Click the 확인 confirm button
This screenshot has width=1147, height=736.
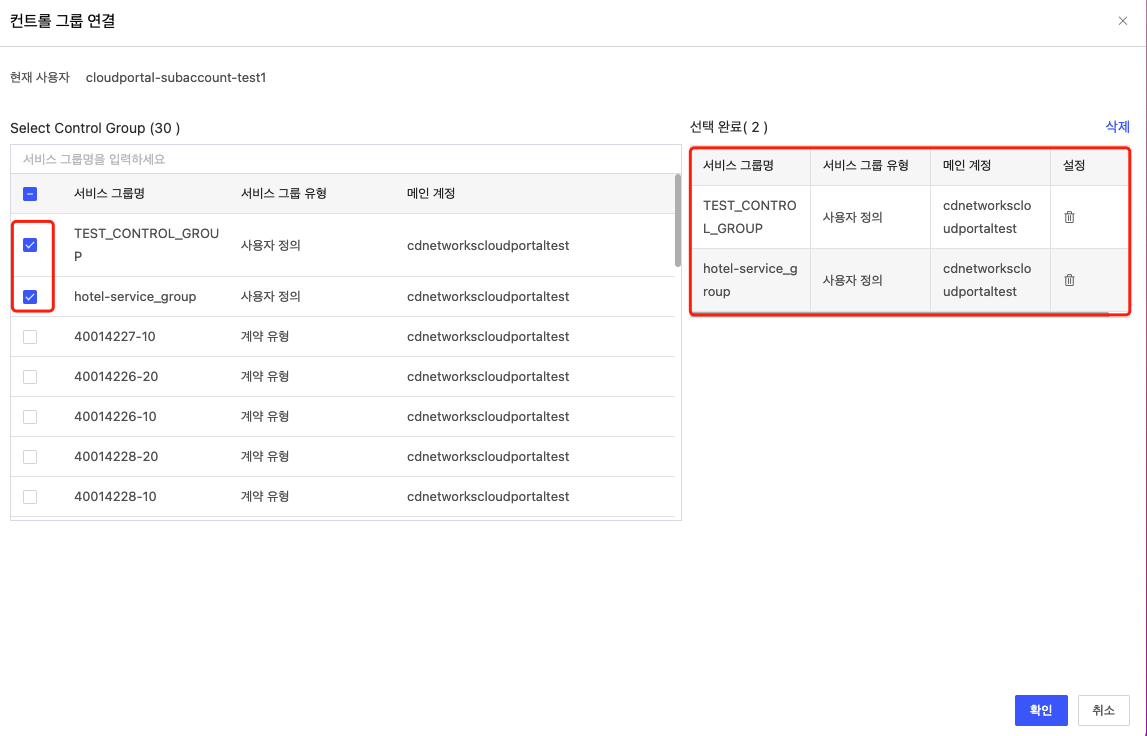[1040, 710]
